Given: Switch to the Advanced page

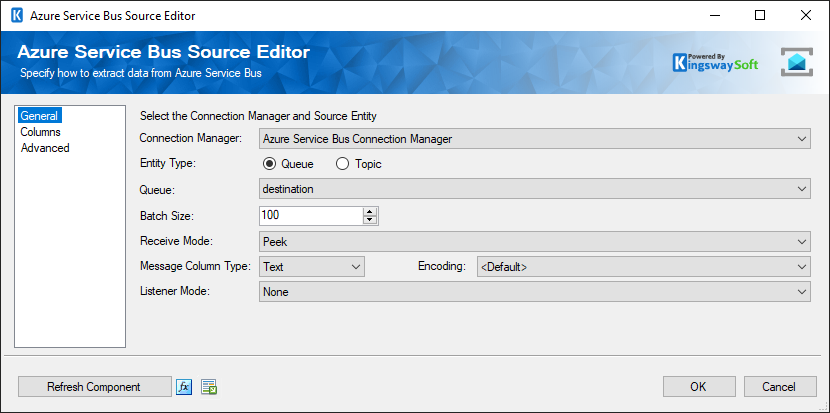Looking at the screenshot, I should 45,148.
